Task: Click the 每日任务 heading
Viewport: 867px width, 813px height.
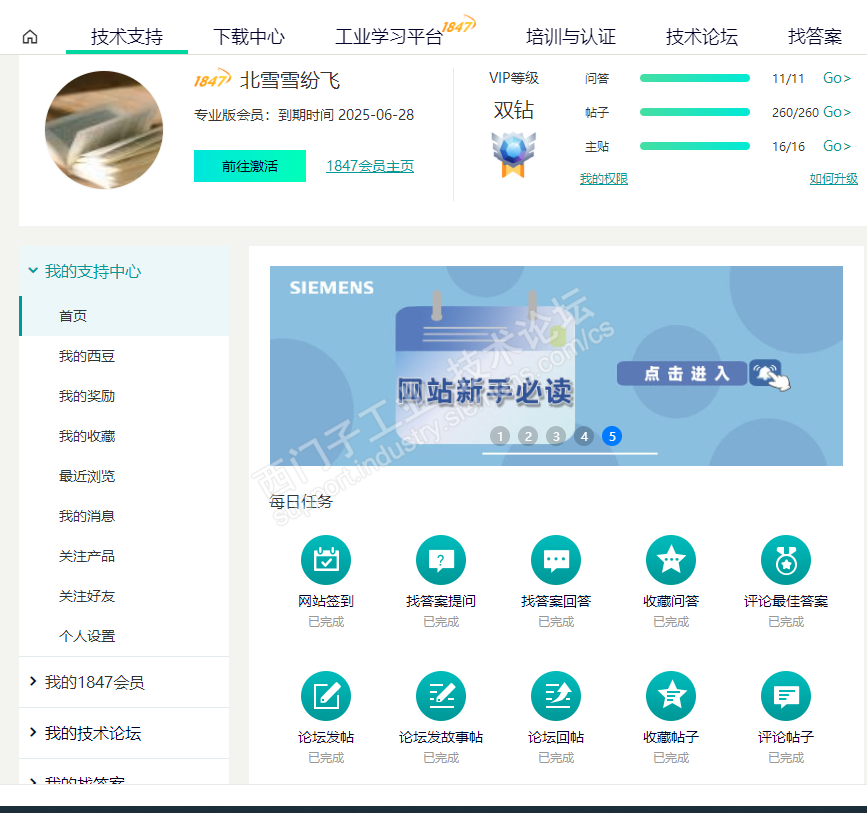Action: click(300, 502)
